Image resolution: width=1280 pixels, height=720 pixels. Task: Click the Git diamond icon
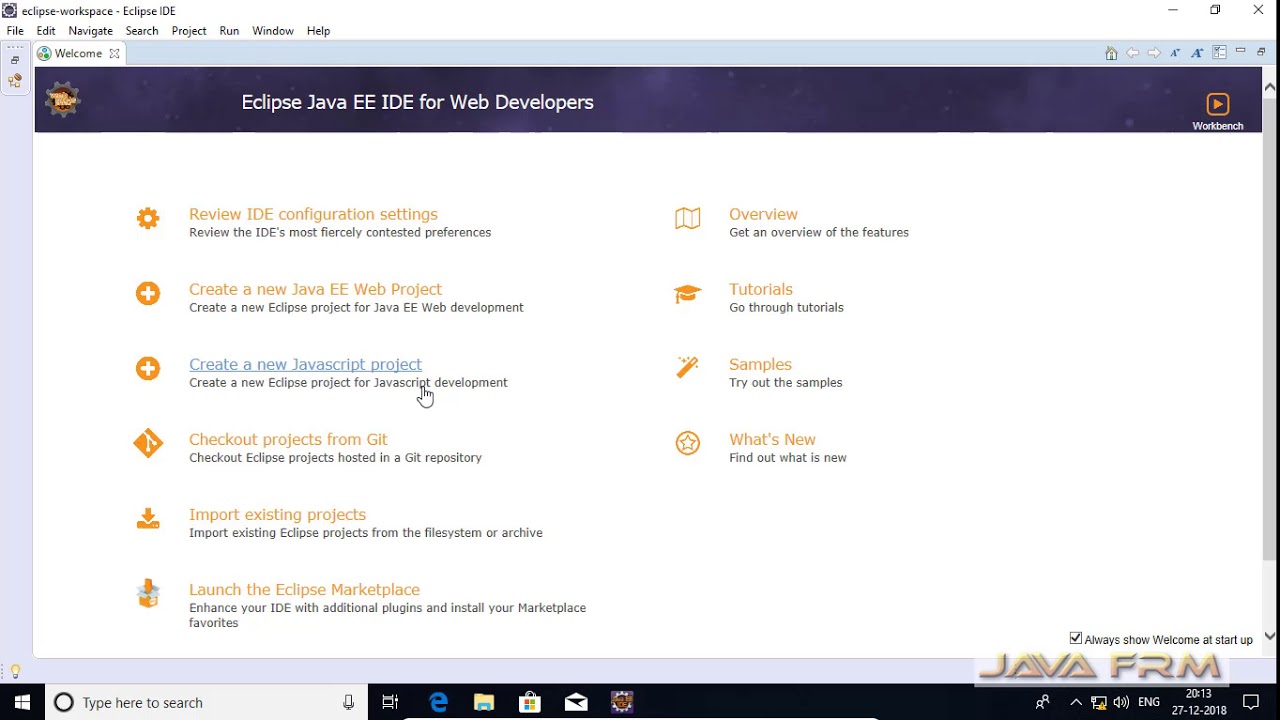[148, 443]
